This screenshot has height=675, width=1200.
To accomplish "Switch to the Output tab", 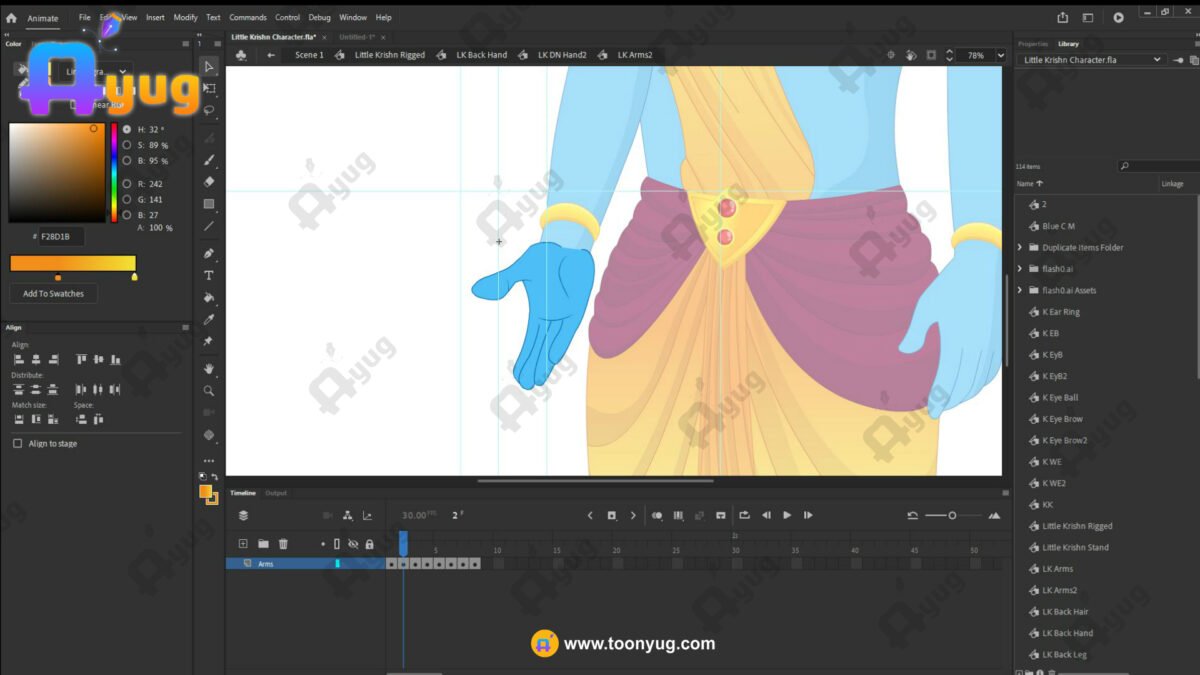I will pos(276,493).
